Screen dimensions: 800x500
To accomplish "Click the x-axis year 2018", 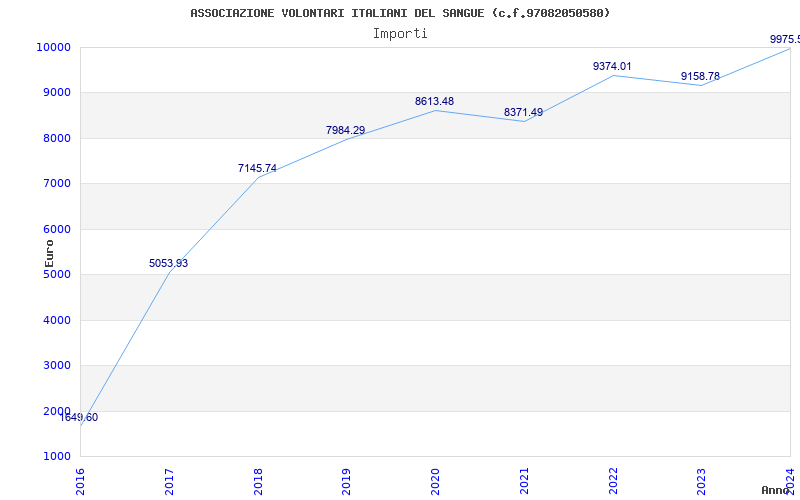I will [x=258, y=481].
